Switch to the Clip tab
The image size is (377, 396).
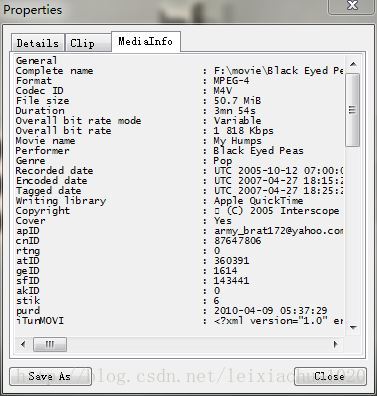(x=88, y=43)
